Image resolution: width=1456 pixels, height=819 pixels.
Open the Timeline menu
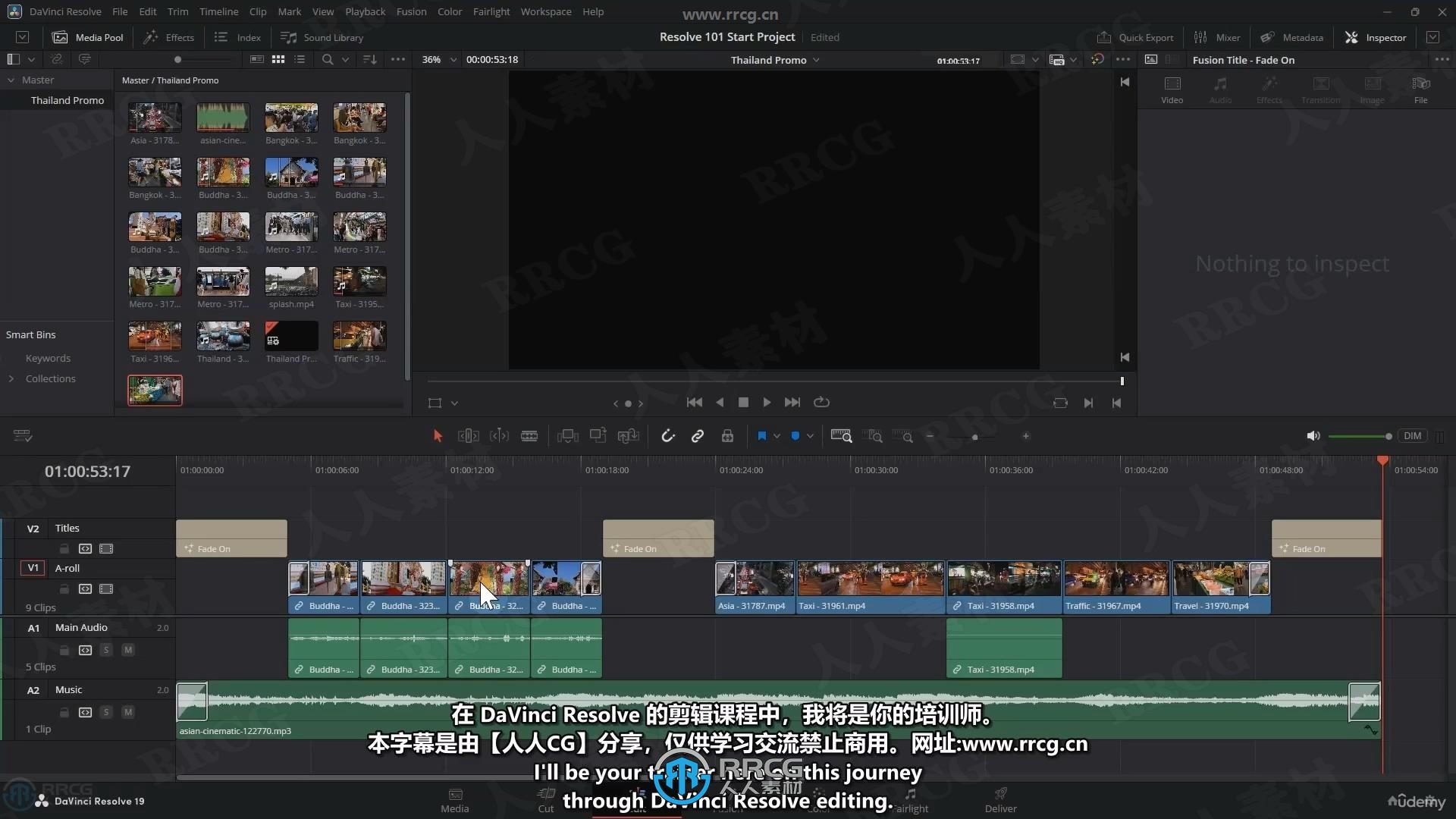pyautogui.click(x=218, y=11)
